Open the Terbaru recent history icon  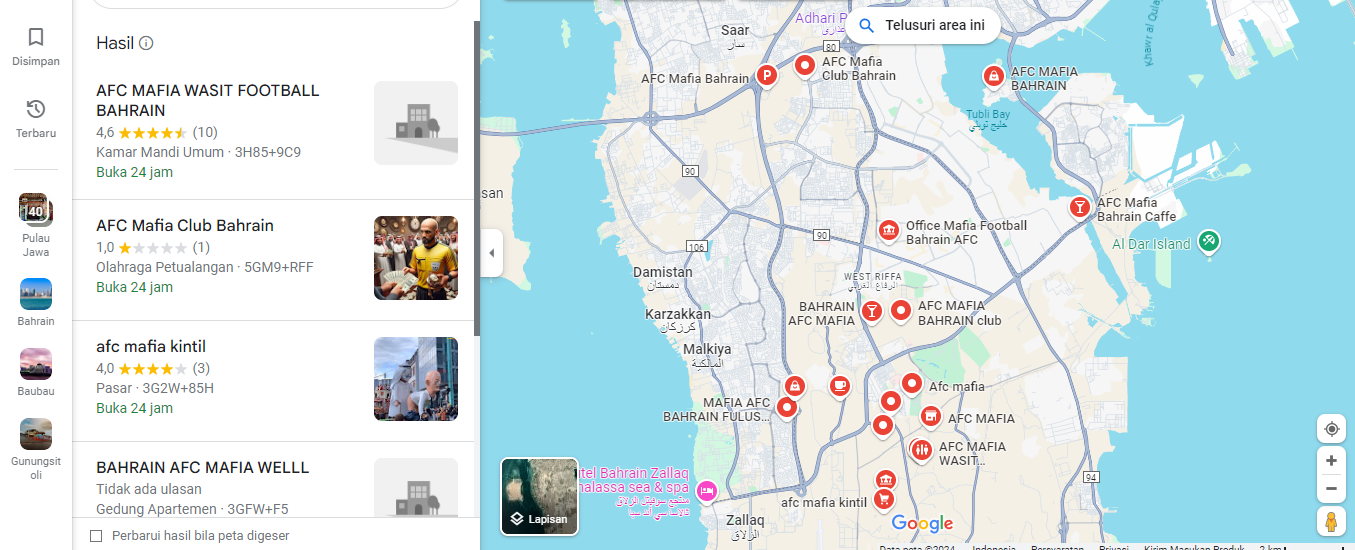(x=36, y=118)
